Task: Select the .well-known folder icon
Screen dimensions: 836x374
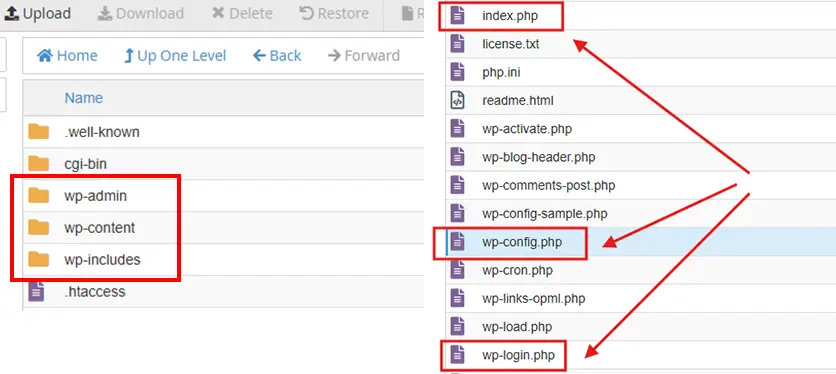Action: [38, 132]
